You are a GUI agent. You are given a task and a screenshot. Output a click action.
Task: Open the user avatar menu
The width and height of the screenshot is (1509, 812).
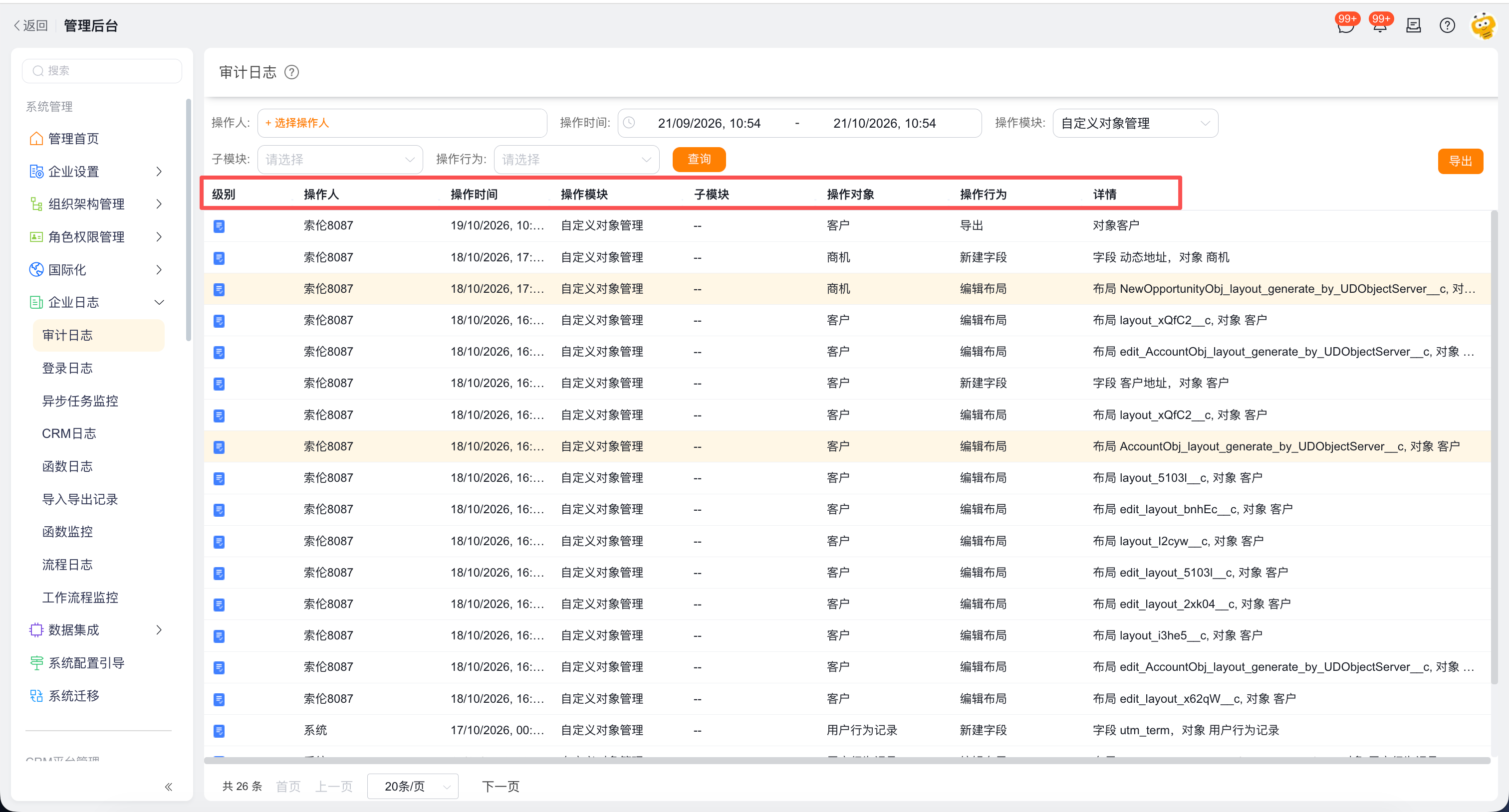tap(1483, 25)
